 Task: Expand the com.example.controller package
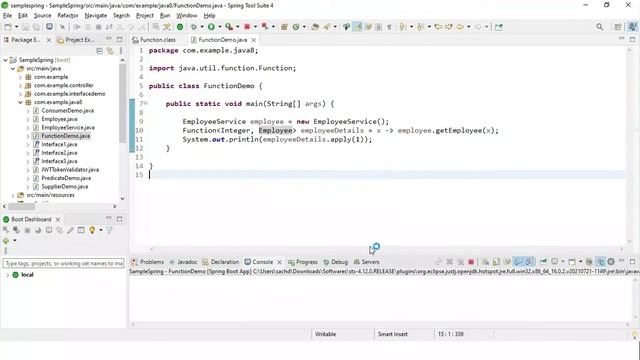click(x=20, y=85)
